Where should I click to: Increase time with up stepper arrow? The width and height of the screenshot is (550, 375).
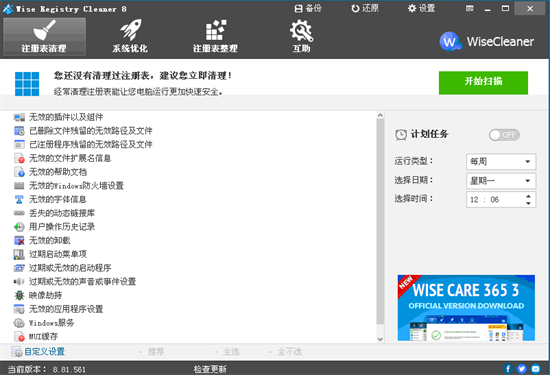click(x=528, y=196)
